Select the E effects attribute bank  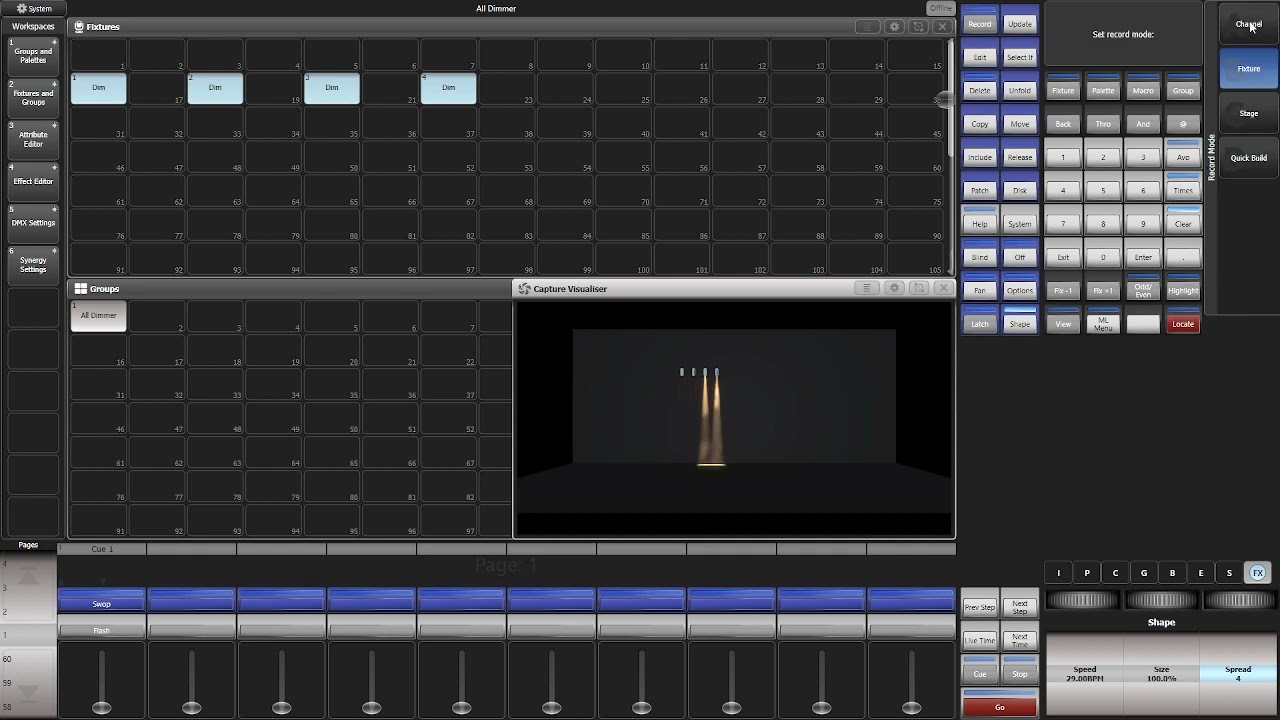coord(1201,573)
